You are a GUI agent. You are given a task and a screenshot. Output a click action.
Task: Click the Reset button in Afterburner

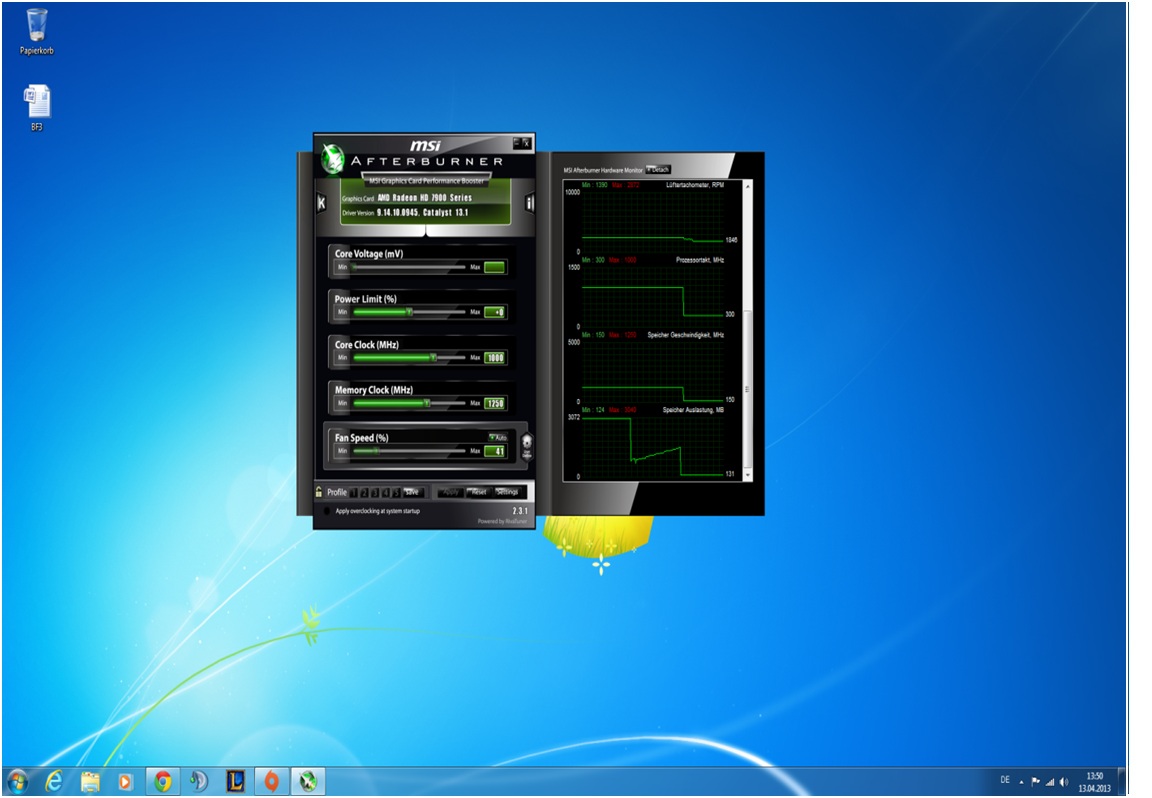[479, 492]
